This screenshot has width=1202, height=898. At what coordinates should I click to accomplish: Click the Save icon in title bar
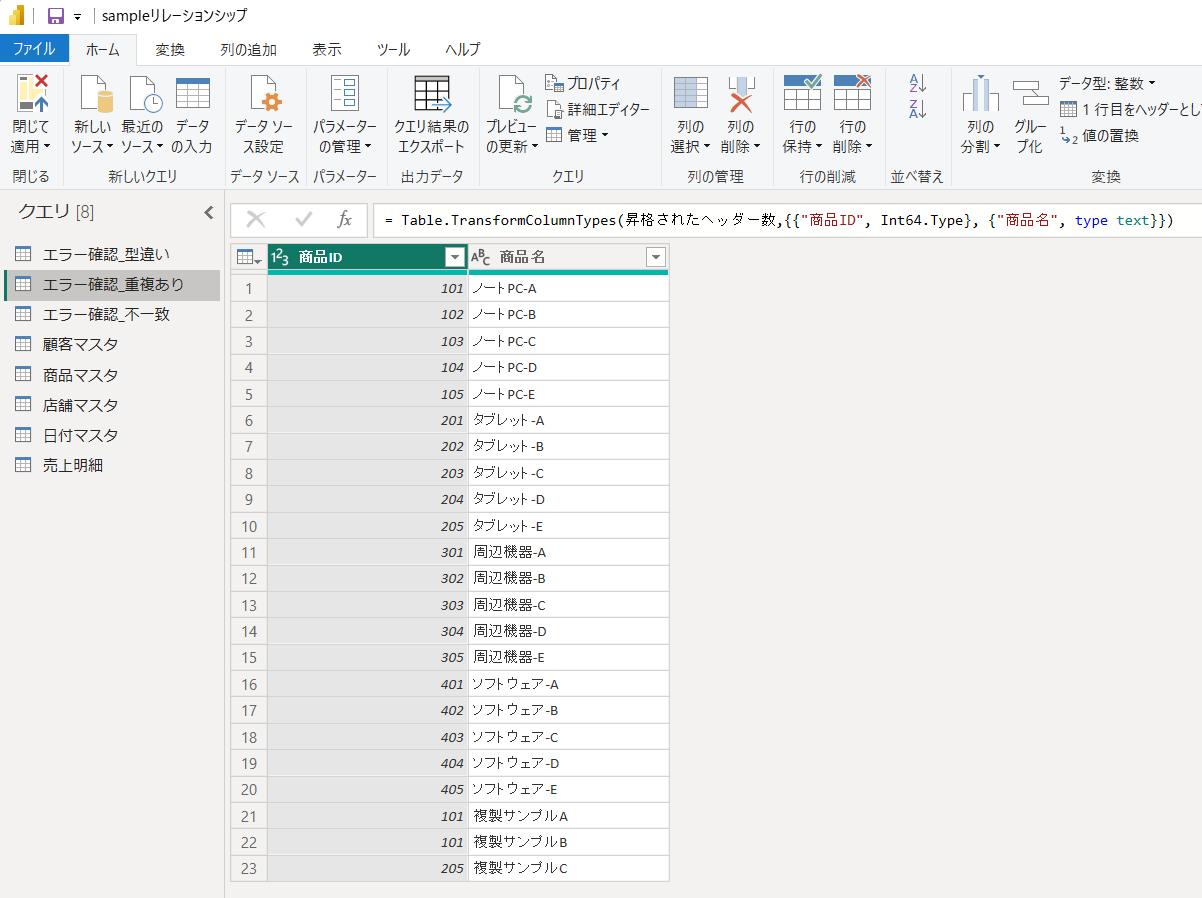tap(56, 16)
